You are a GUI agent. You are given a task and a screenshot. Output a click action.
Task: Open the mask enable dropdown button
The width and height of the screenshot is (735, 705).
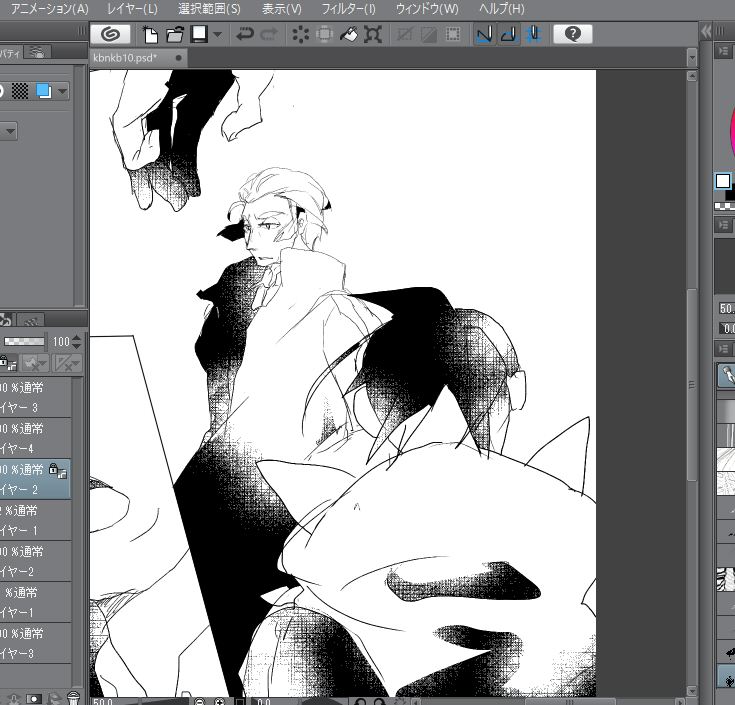pos(35,363)
